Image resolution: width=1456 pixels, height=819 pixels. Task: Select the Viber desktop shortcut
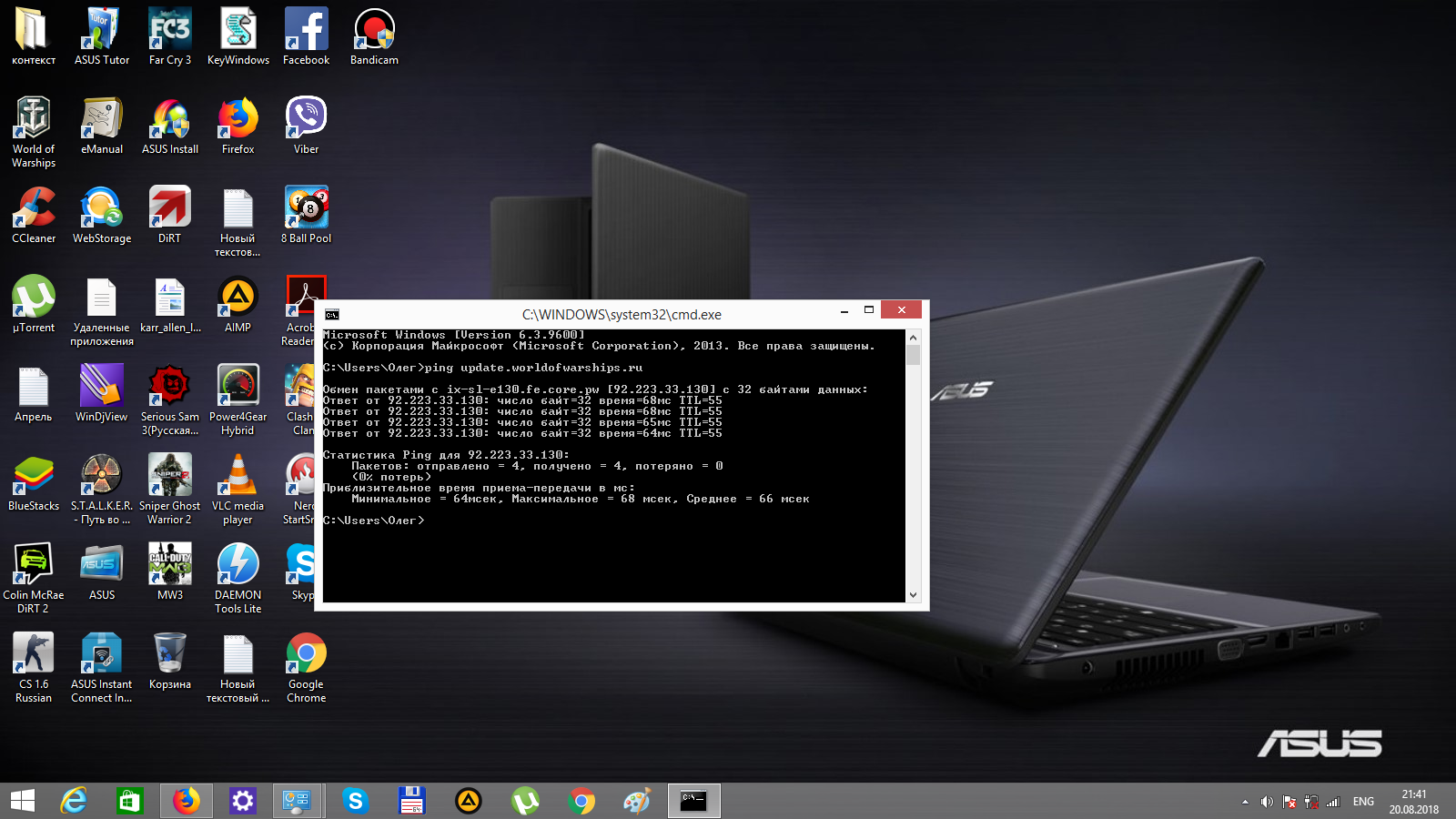click(x=306, y=126)
